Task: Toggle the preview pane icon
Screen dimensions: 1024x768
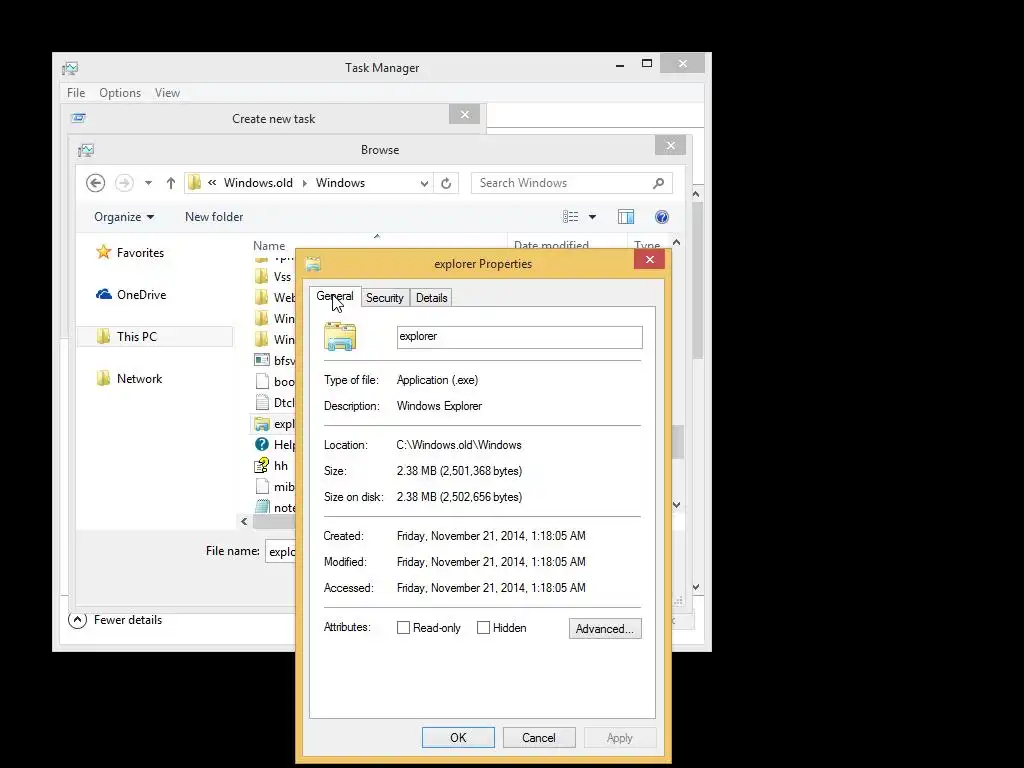Action: pyautogui.click(x=626, y=217)
